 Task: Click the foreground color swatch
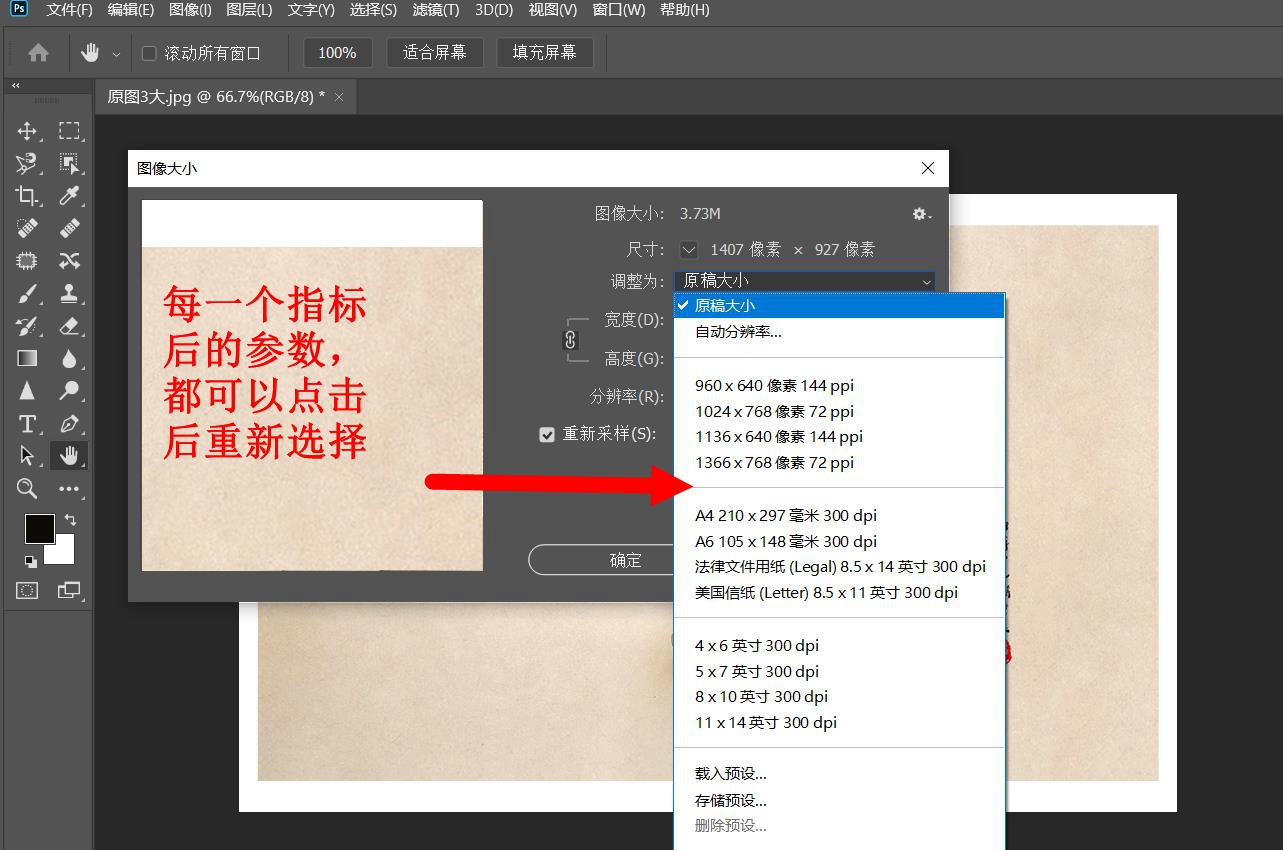tap(39, 527)
